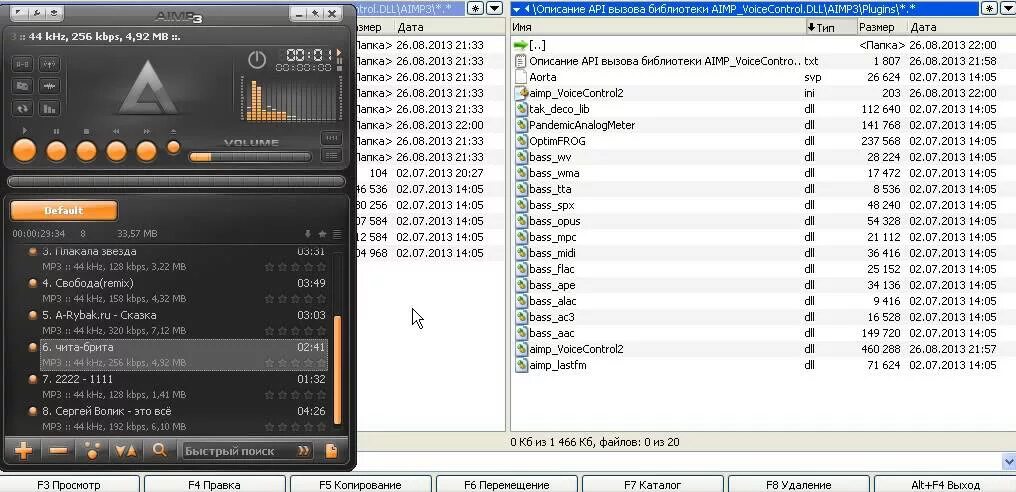The image size is (1016, 492).
Task: Select the Default playlist tab
Action: click(x=64, y=211)
